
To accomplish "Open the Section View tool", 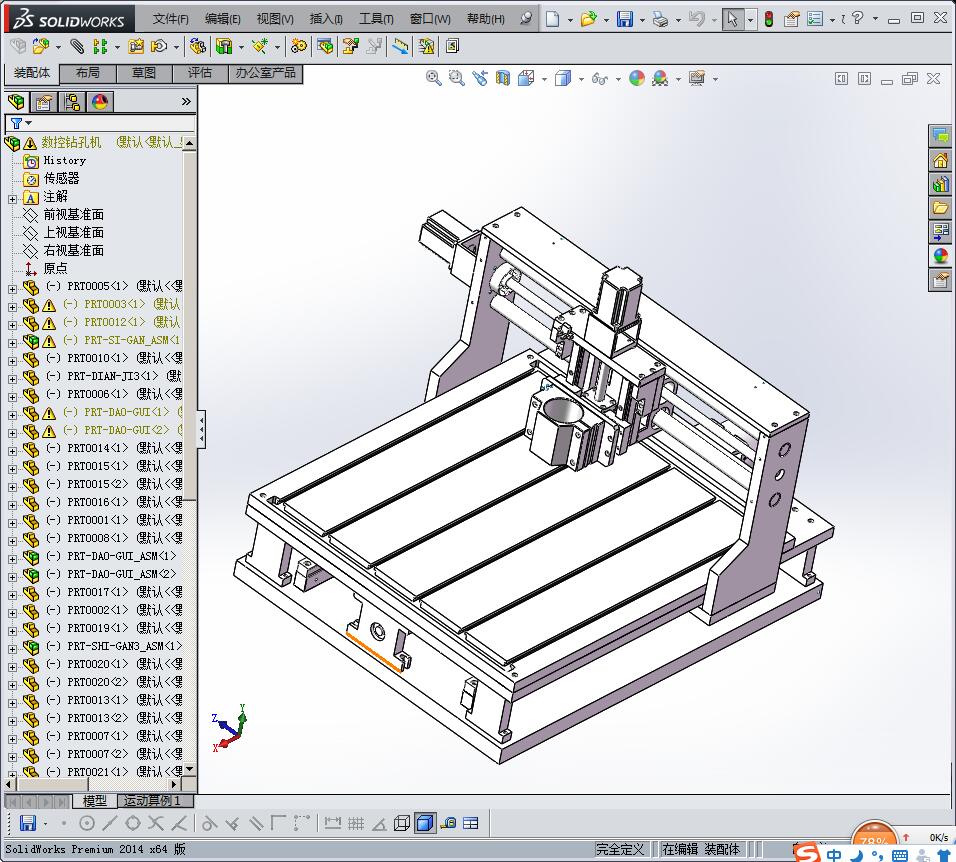I will point(503,78).
